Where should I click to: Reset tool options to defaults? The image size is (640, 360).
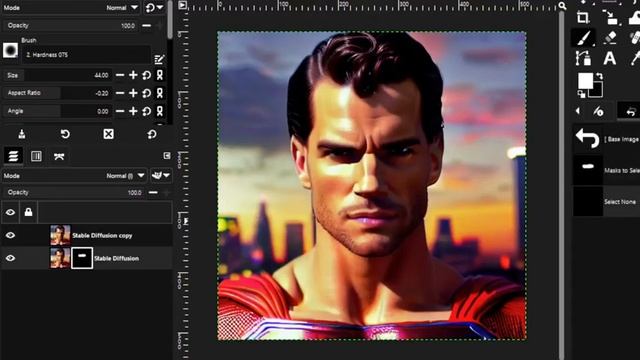click(152, 134)
